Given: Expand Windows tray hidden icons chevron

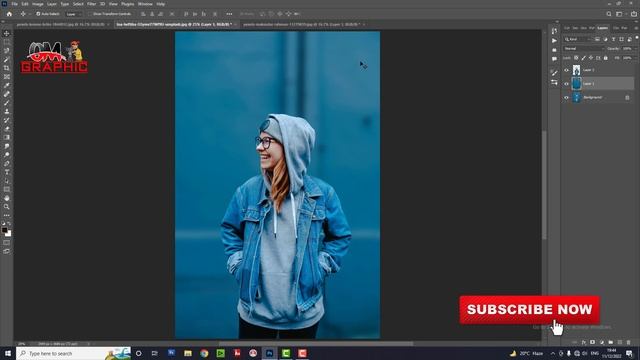Looking at the screenshot, I should [553, 353].
